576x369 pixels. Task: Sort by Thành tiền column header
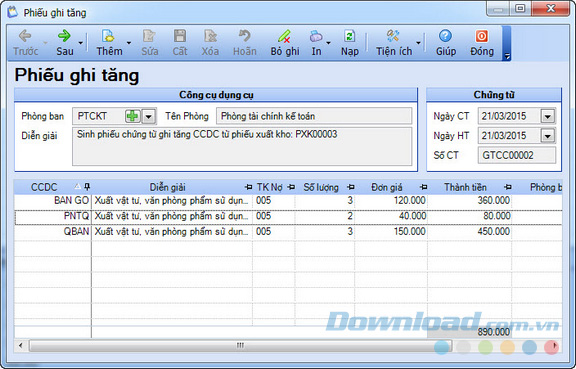465,187
